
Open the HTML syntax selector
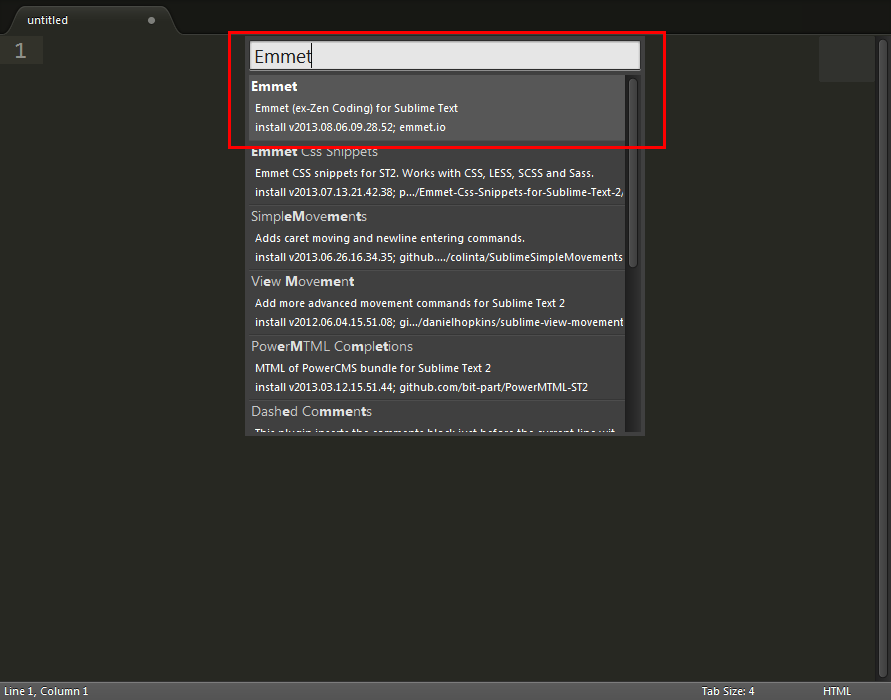pyautogui.click(x=837, y=691)
